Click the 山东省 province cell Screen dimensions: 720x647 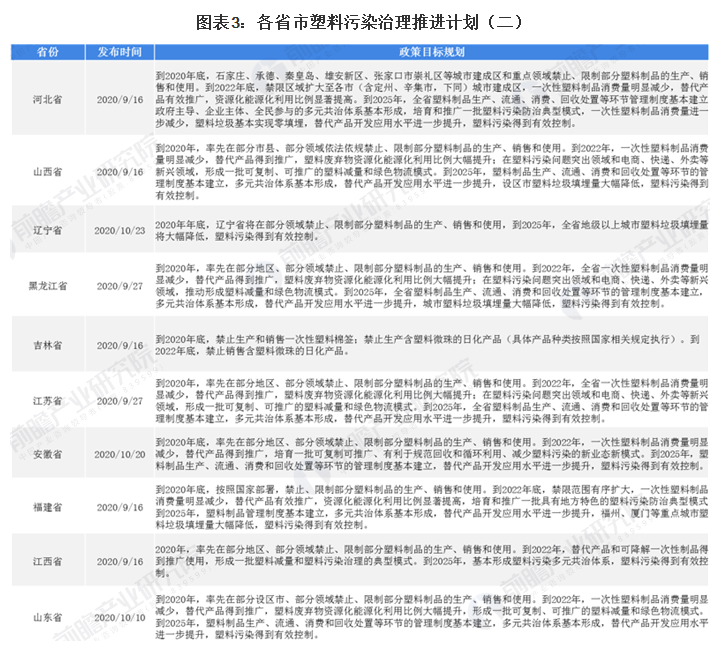click(x=48, y=617)
